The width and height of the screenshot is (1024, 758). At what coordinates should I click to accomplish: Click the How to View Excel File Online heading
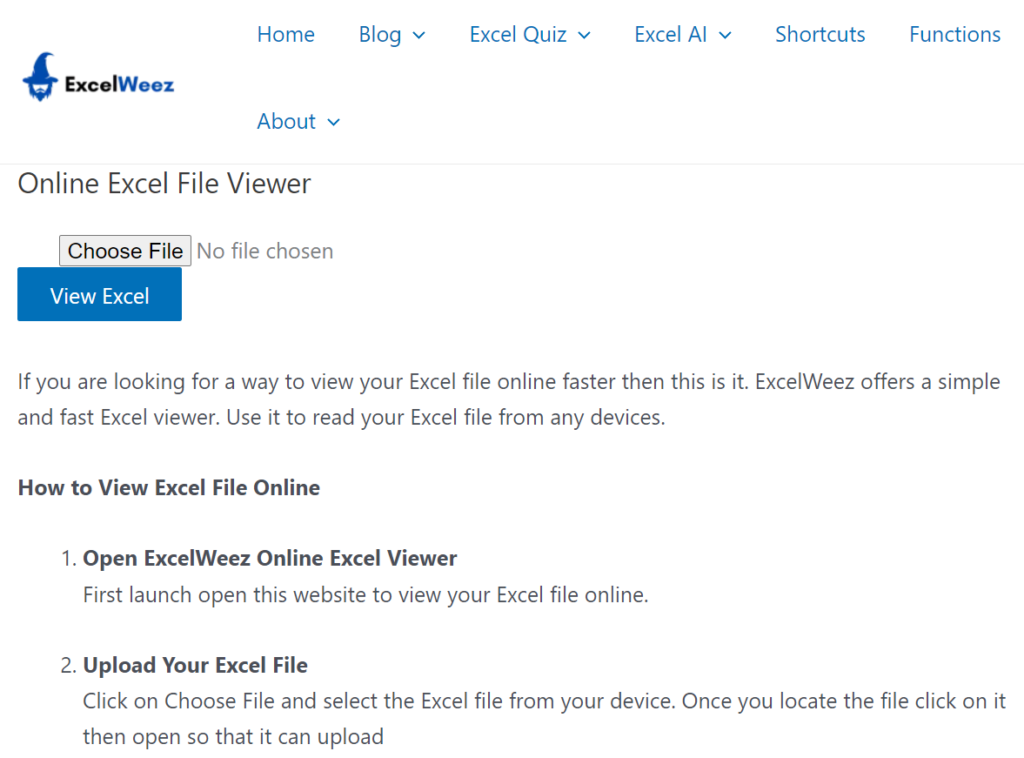pyautogui.click(x=168, y=488)
